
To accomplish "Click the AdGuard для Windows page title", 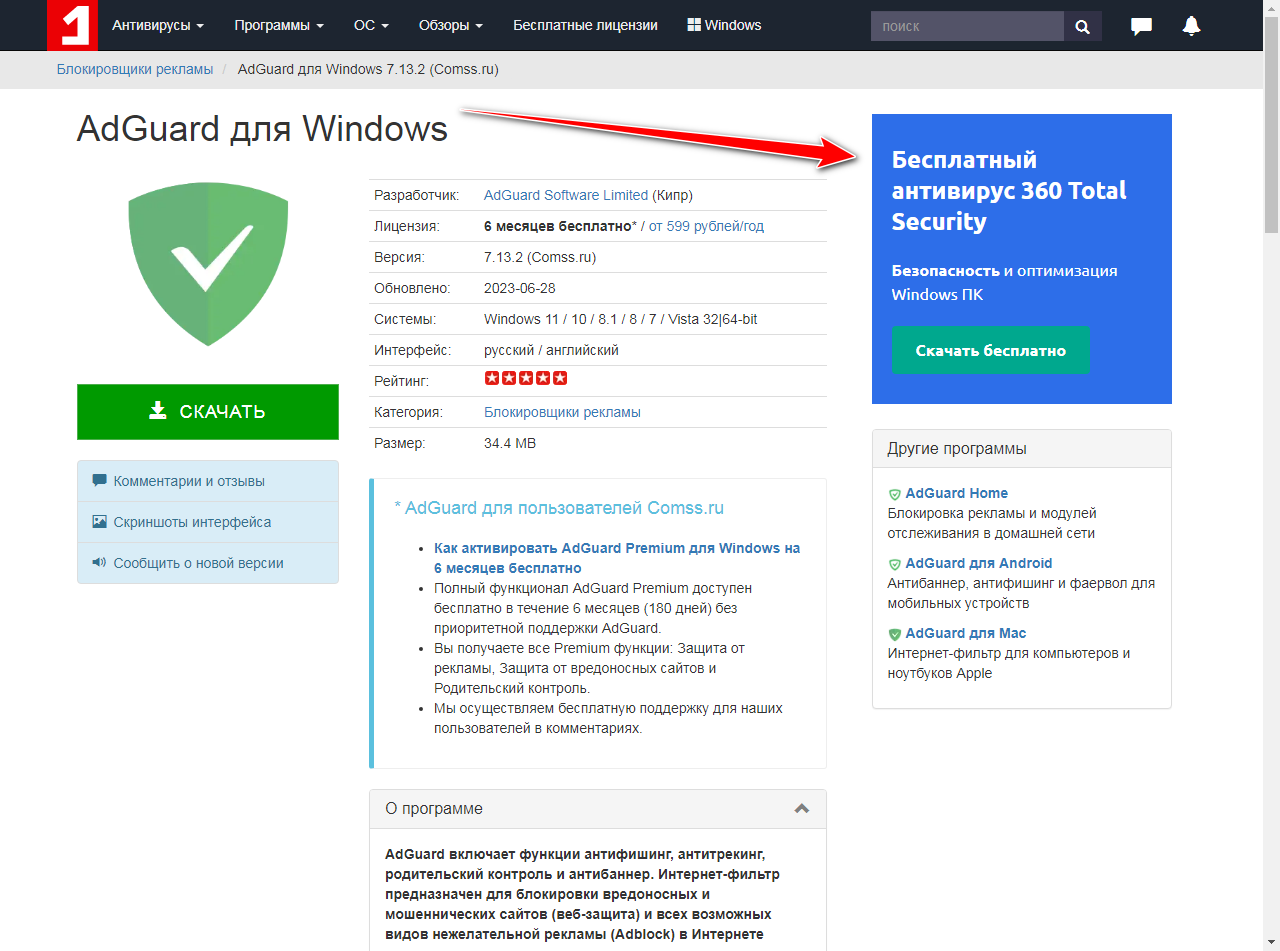I will point(262,129).
